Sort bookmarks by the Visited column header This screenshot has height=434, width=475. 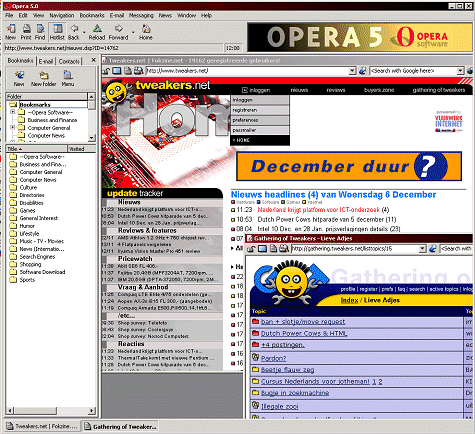click(82, 149)
